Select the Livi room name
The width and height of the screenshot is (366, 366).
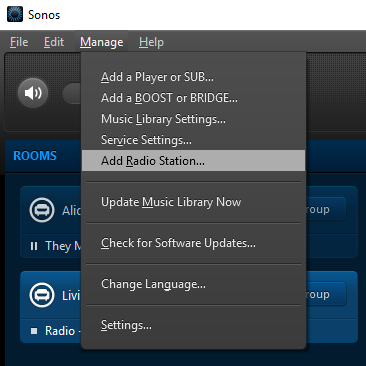[71, 295]
